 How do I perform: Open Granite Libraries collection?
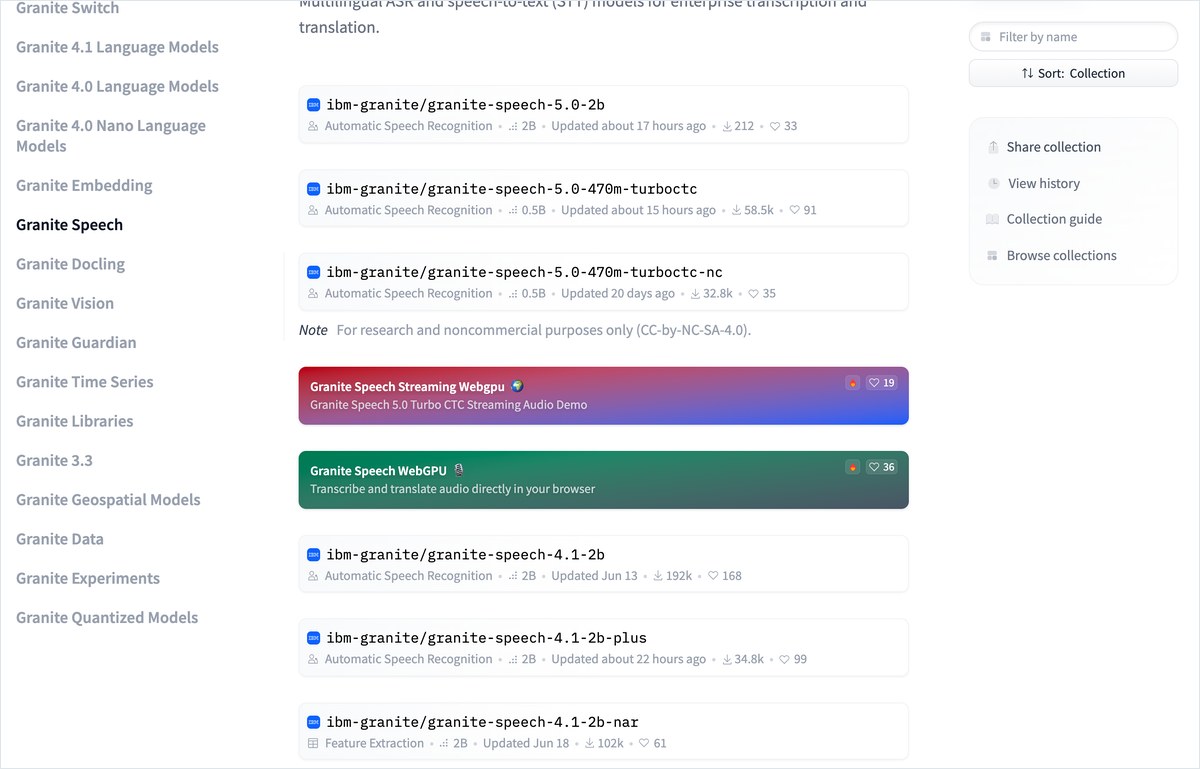click(x=74, y=421)
